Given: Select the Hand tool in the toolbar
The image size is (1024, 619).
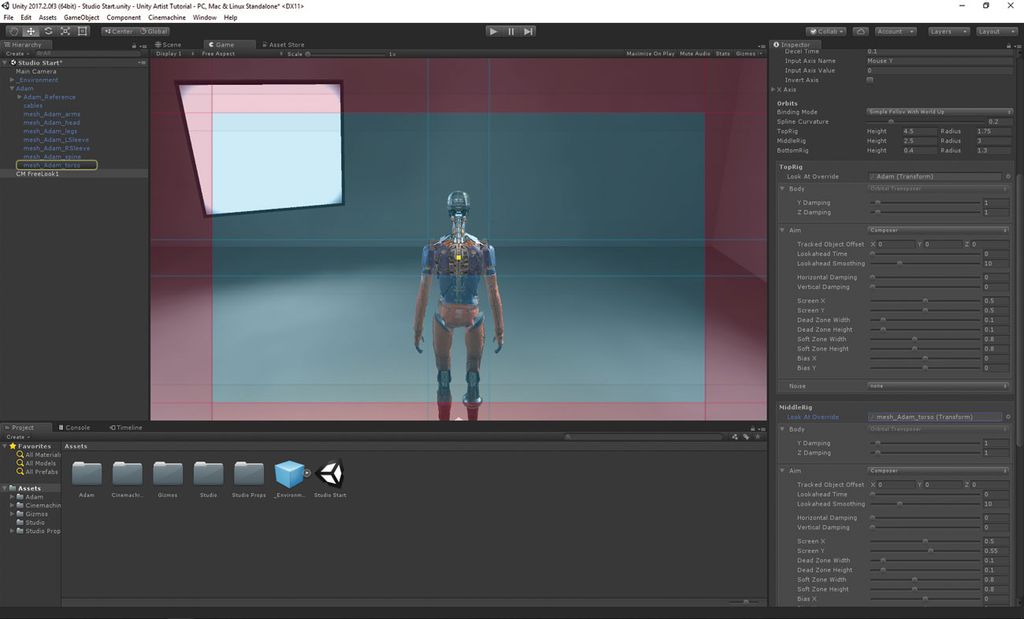Looking at the screenshot, I should [12, 31].
